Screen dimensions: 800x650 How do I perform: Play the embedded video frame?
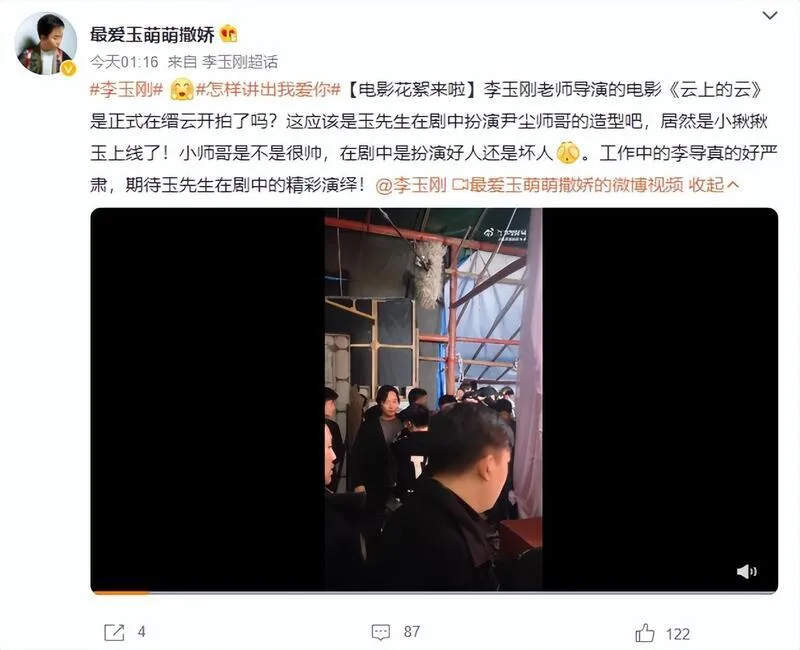click(434, 399)
